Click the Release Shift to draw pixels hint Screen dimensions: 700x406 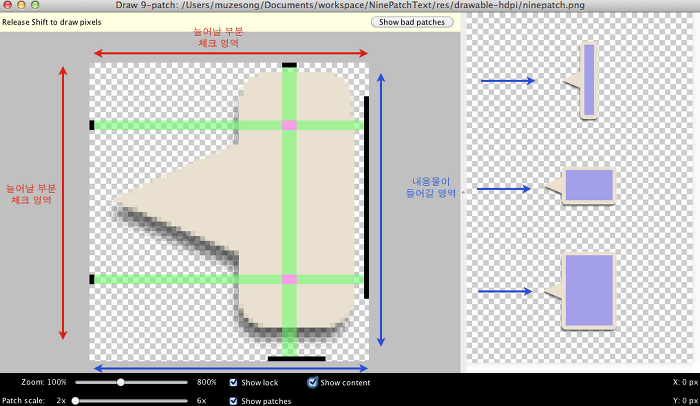52,22
